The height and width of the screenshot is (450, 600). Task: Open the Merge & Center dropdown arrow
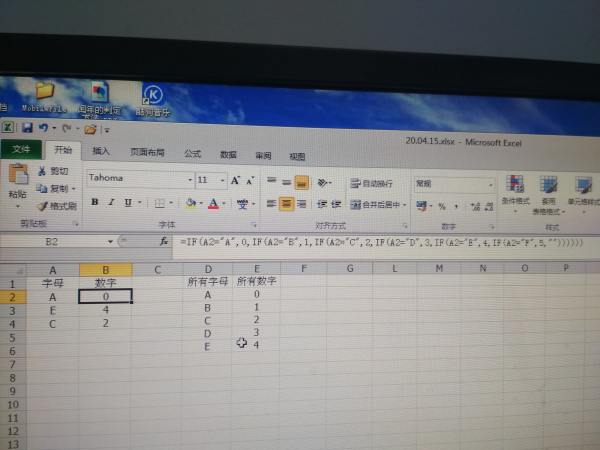pyautogui.click(x=404, y=205)
